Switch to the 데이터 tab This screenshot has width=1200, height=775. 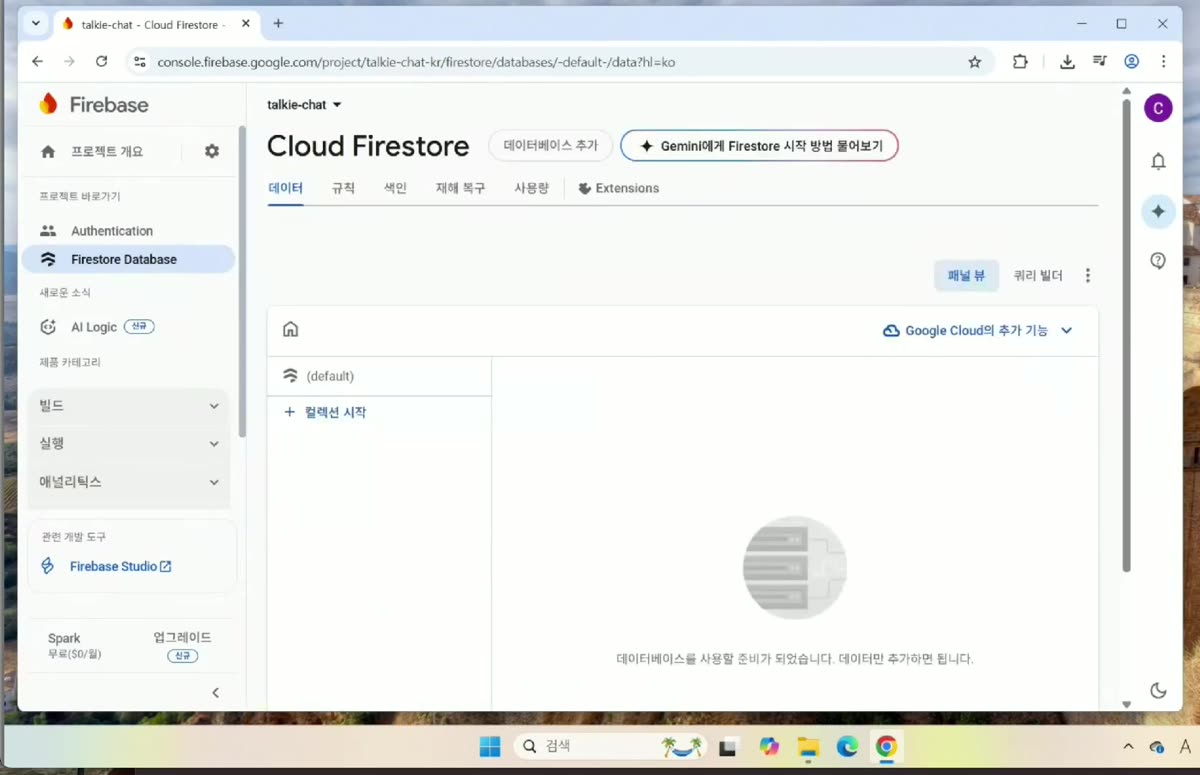[285, 188]
